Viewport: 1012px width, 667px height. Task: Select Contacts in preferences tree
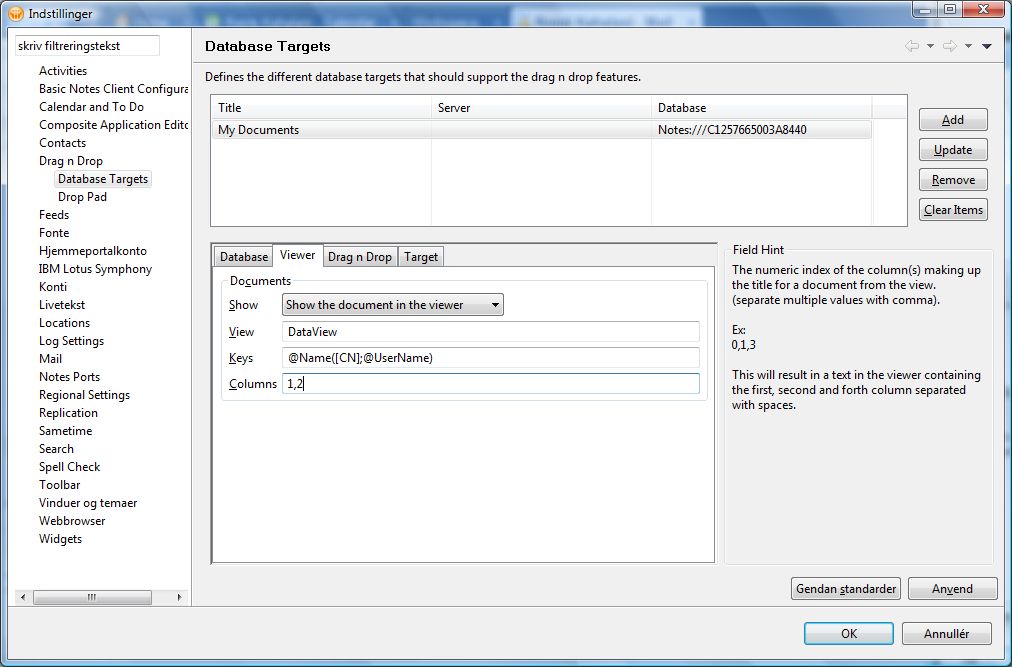pyautogui.click(x=62, y=143)
